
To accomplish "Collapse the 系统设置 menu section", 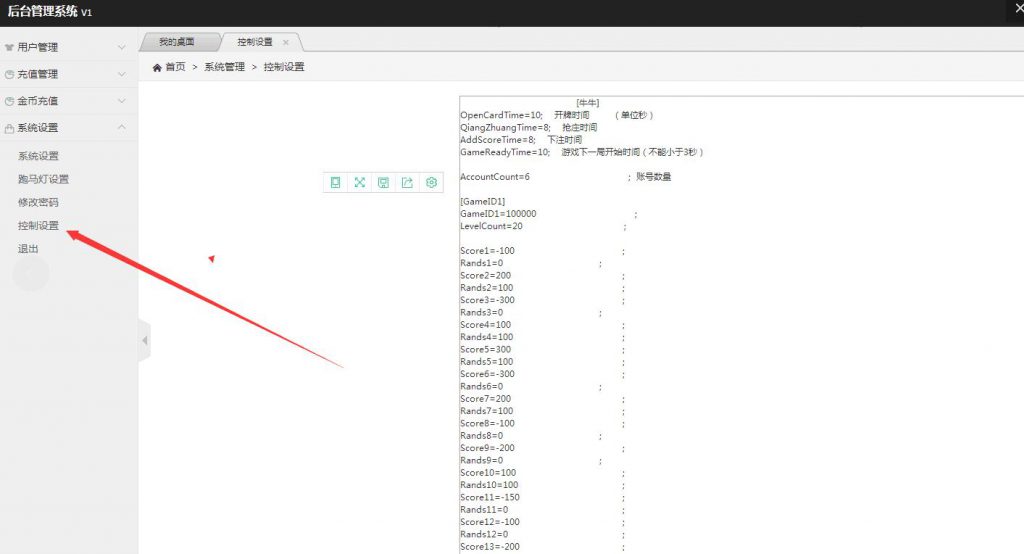I will pyautogui.click(x=68, y=128).
